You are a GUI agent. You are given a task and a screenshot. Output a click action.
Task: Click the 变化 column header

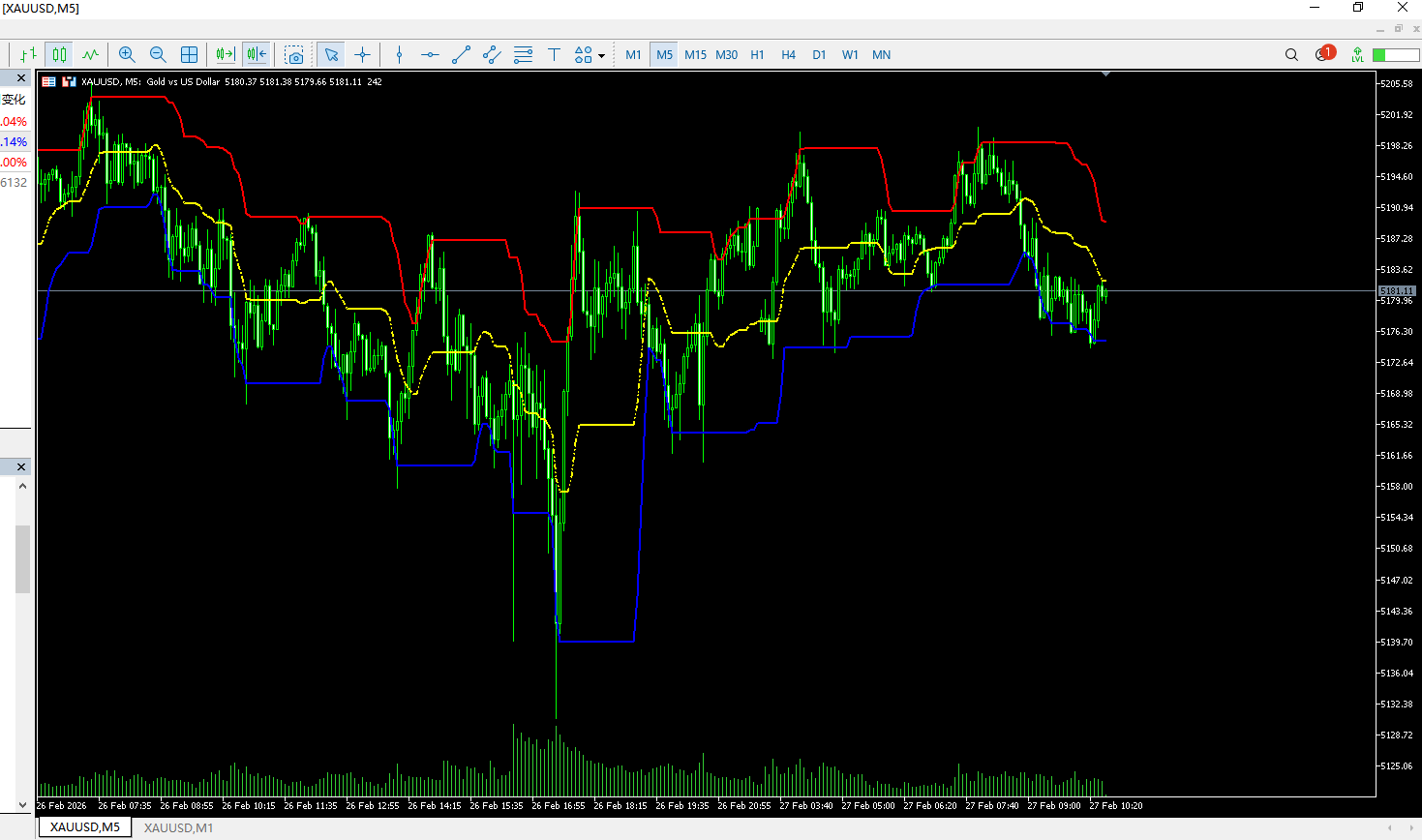(14, 100)
